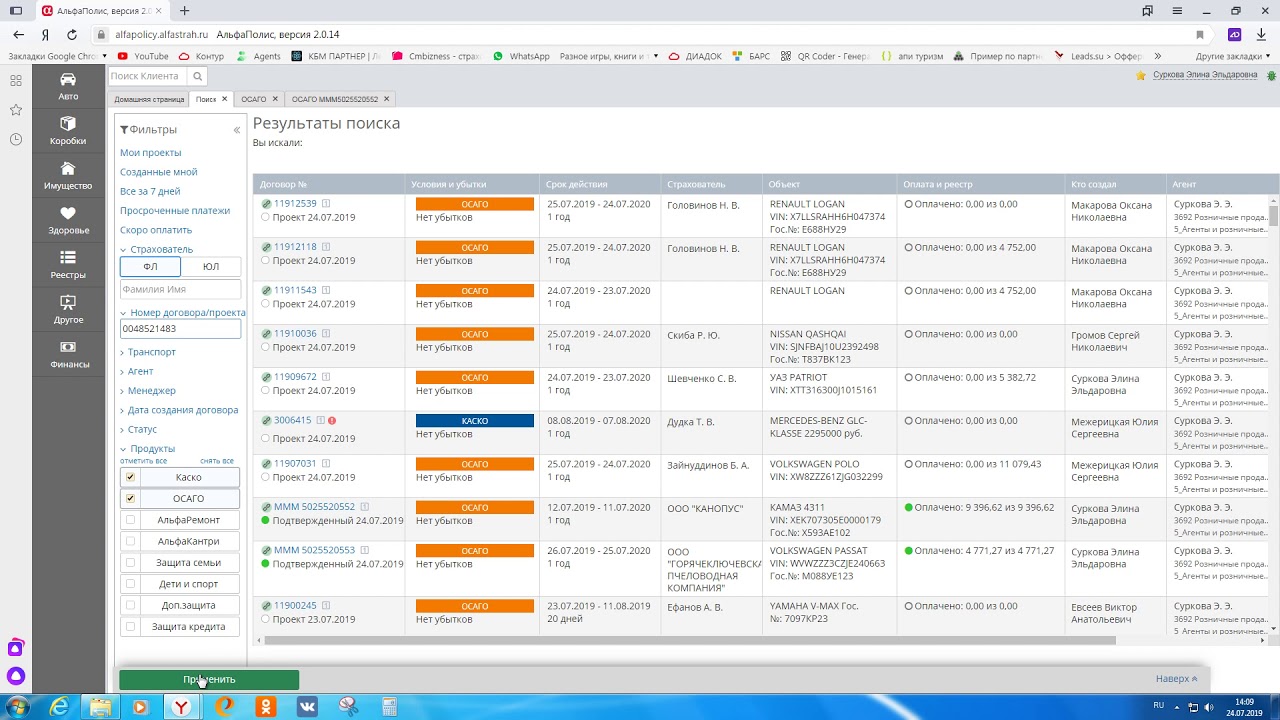The width and height of the screenshot is (1280, 720).
Task: Expand the Статус filter section
Action: pyautogui.click(x=138, y=429)
